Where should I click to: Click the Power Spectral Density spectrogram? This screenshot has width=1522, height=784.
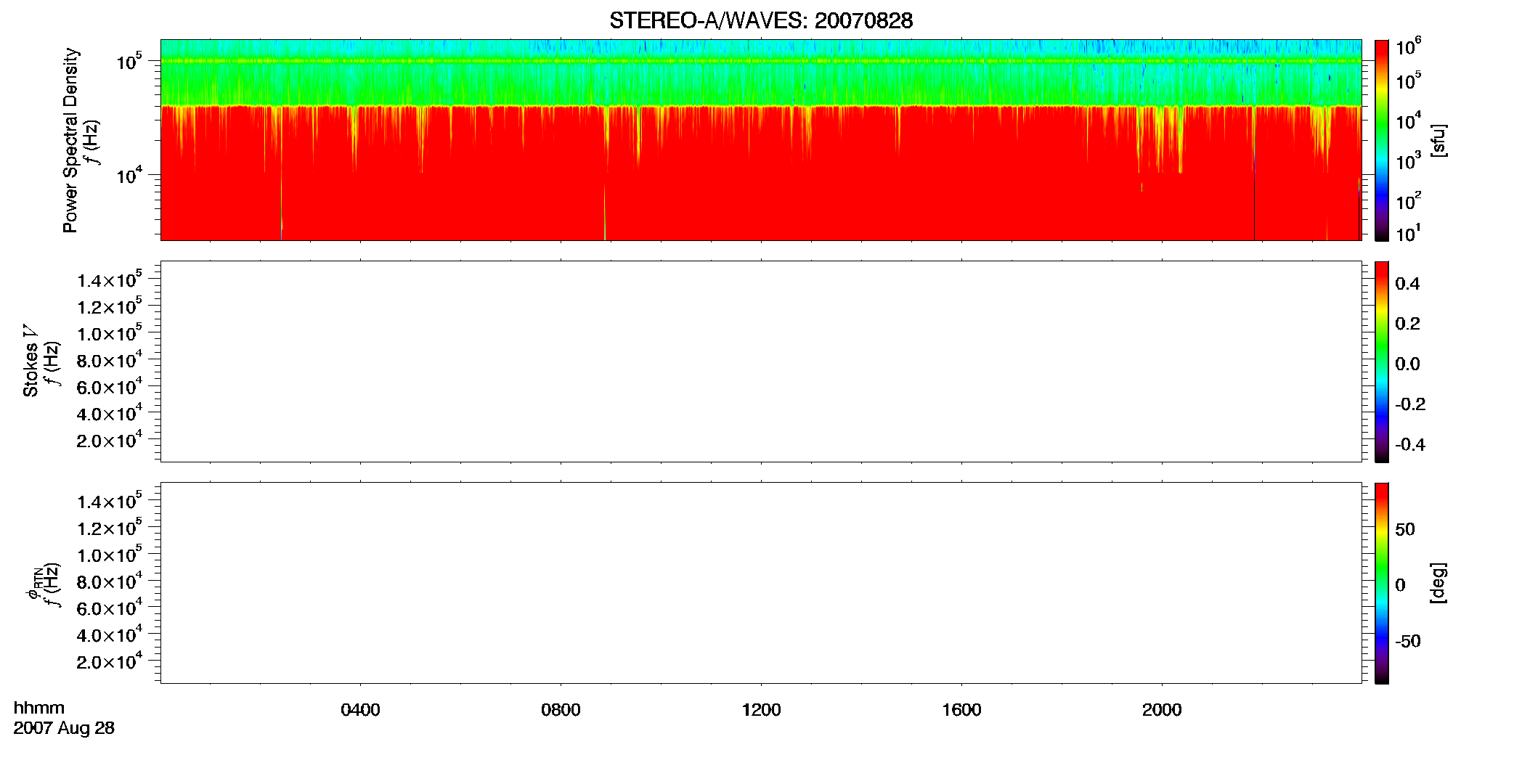[x=761, y=139]
